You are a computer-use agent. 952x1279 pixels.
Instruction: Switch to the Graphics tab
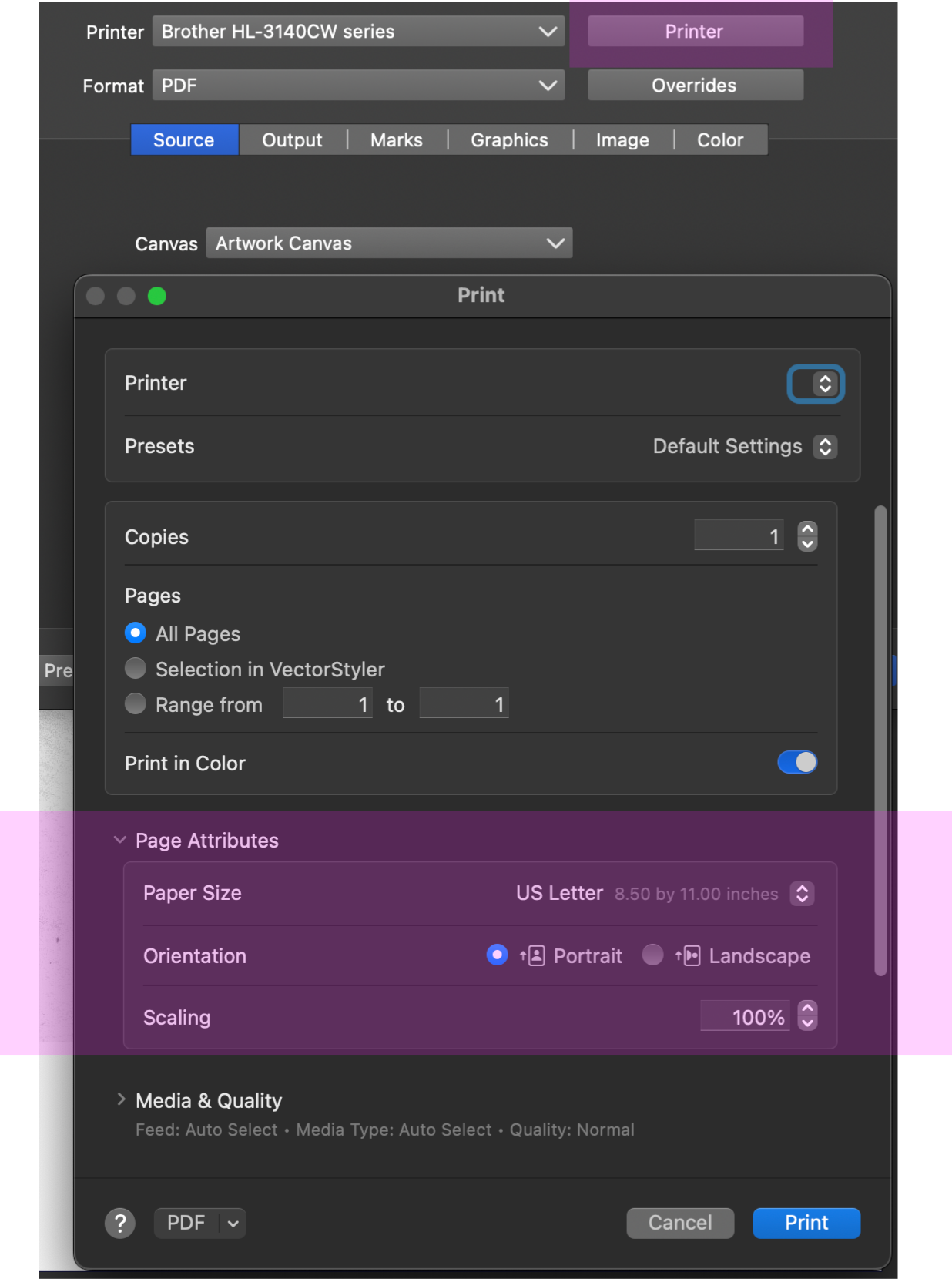tap(510, 140)
